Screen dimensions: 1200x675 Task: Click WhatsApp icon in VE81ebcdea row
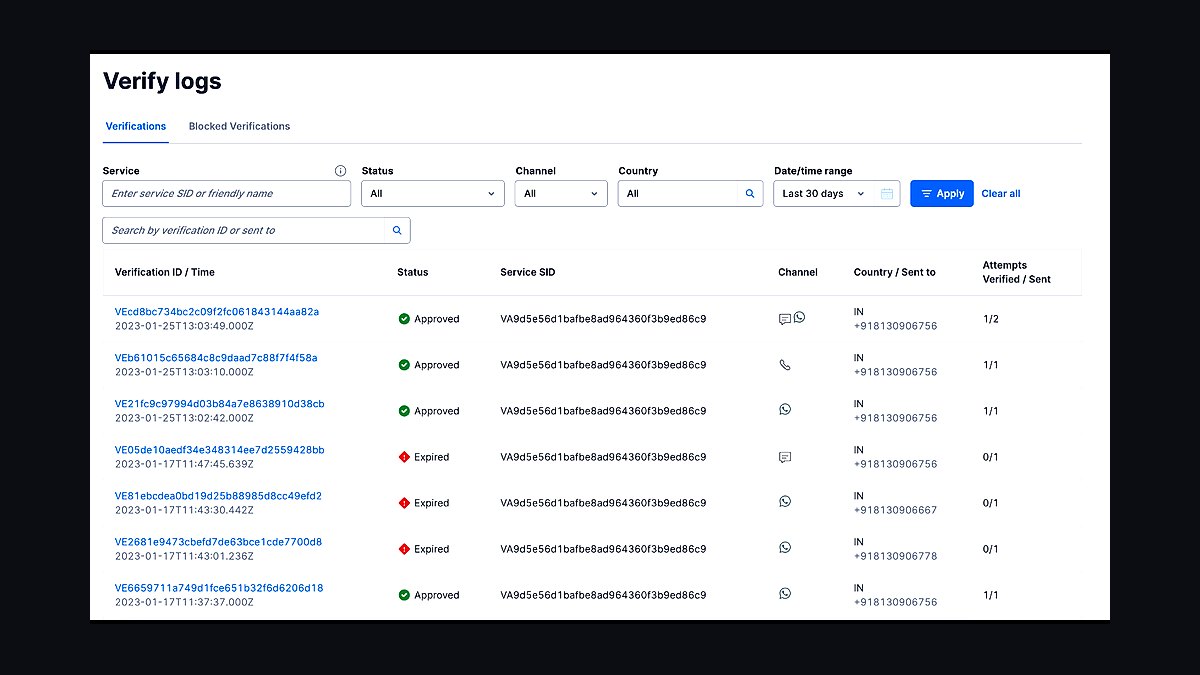pyautogui.click(x=785, y=501)
